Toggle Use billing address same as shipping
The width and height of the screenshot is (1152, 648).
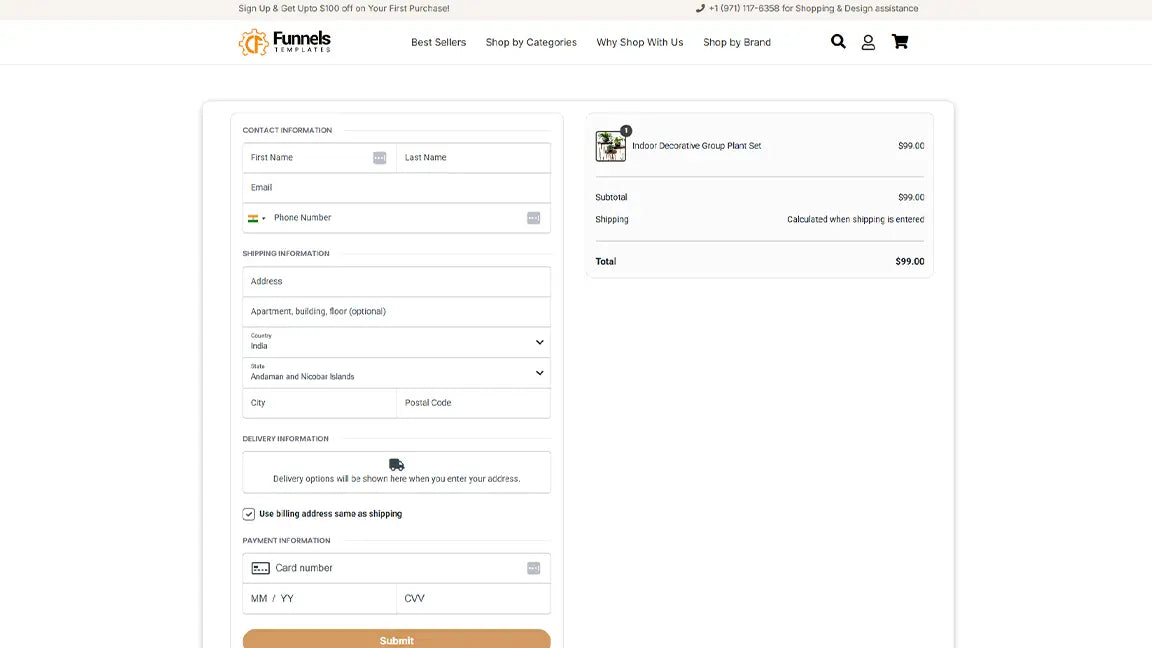(x=248, y=514)
